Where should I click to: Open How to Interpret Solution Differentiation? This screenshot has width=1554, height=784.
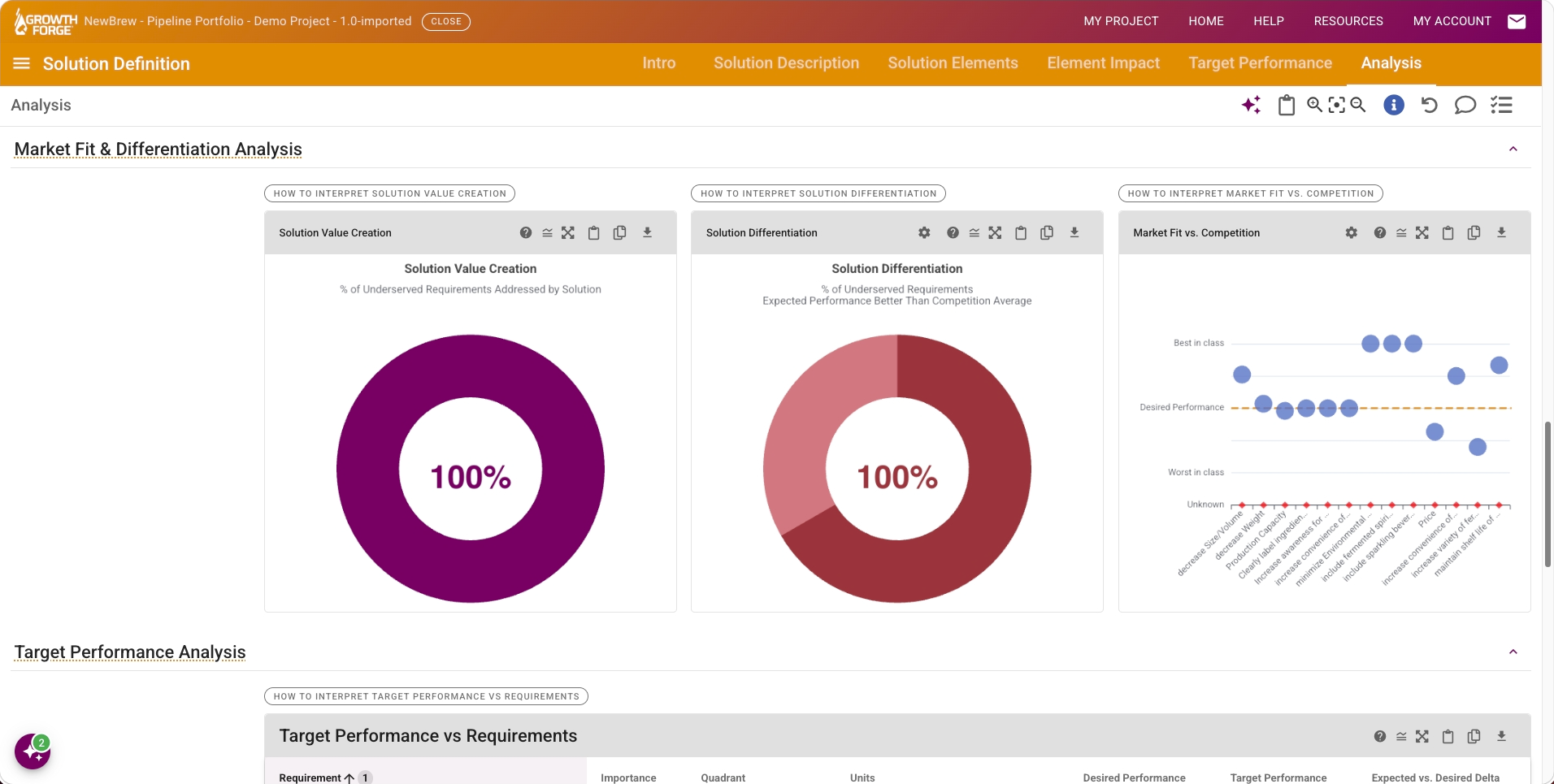point(818,193)
